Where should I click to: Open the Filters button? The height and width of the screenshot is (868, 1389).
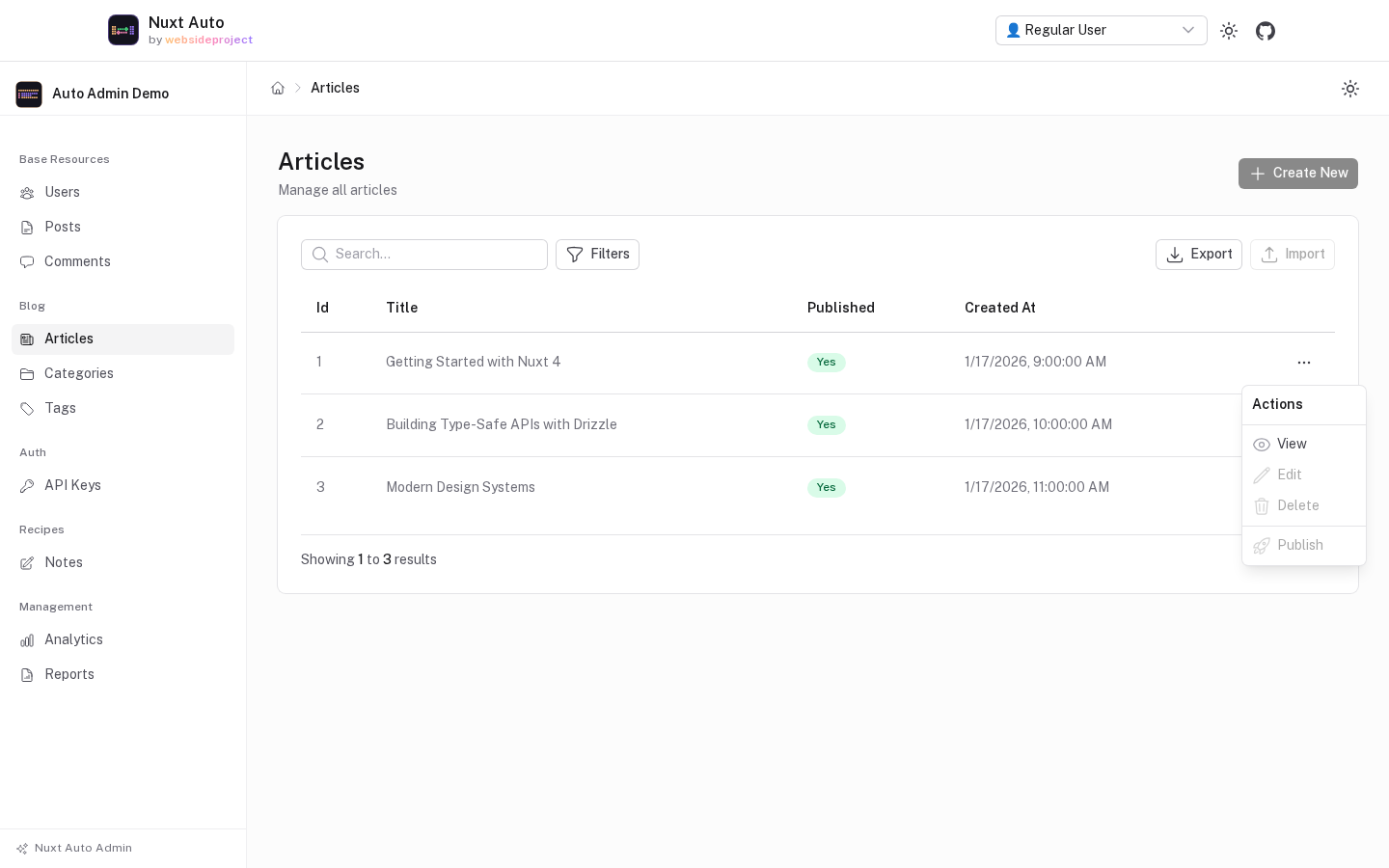(597, 255)
